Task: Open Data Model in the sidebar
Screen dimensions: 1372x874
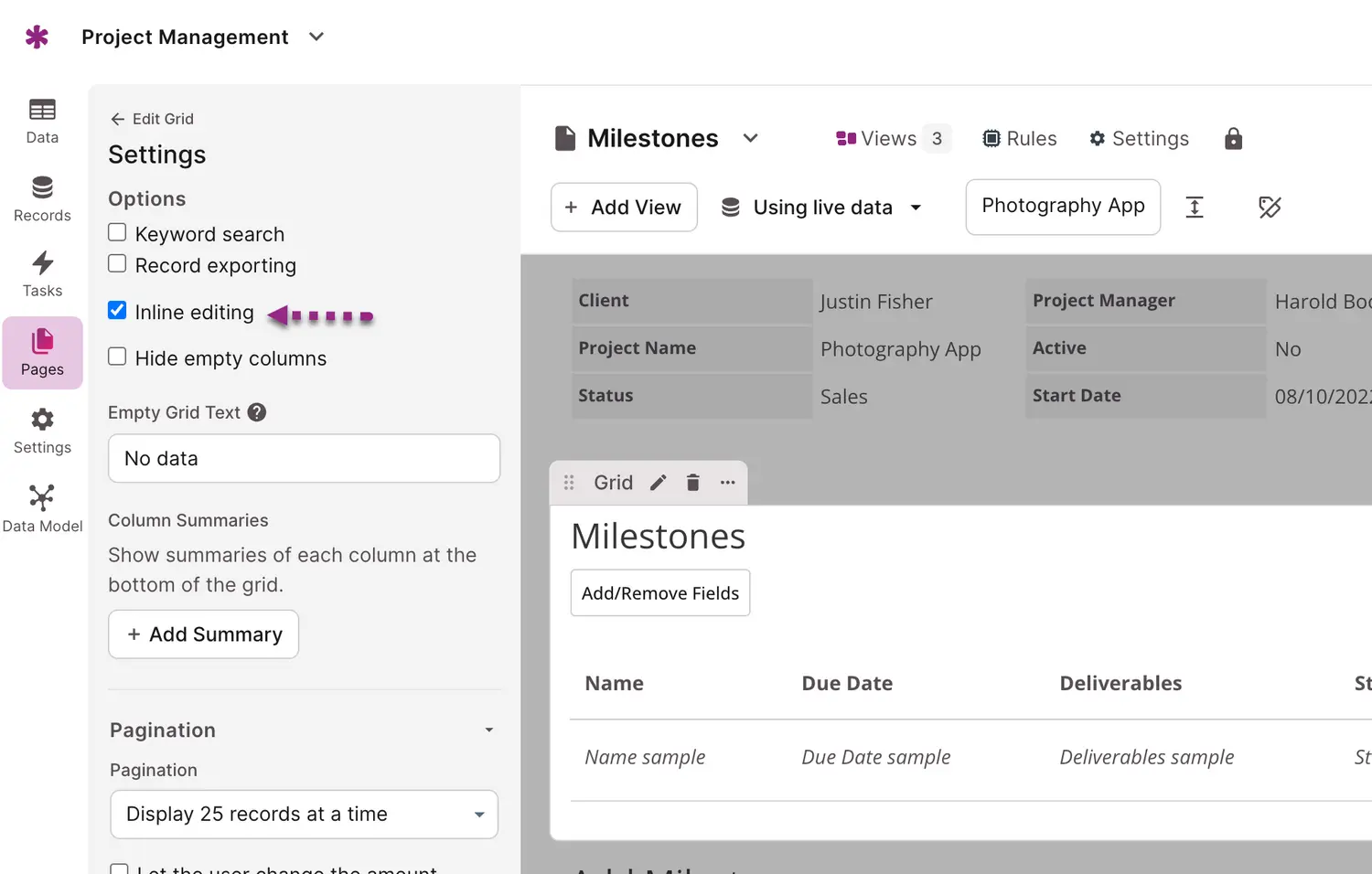Action: coord(42,508)
